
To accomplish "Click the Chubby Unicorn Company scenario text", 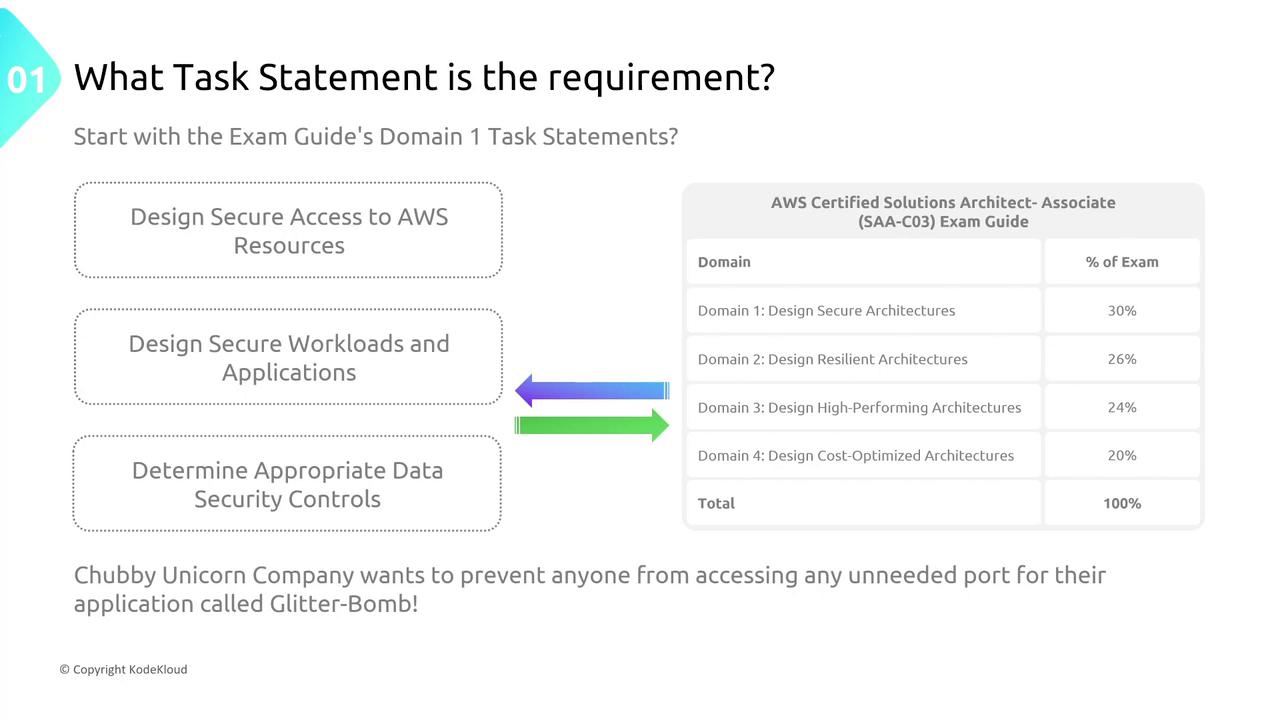I will pyautogui.click(x=589, y=589).
